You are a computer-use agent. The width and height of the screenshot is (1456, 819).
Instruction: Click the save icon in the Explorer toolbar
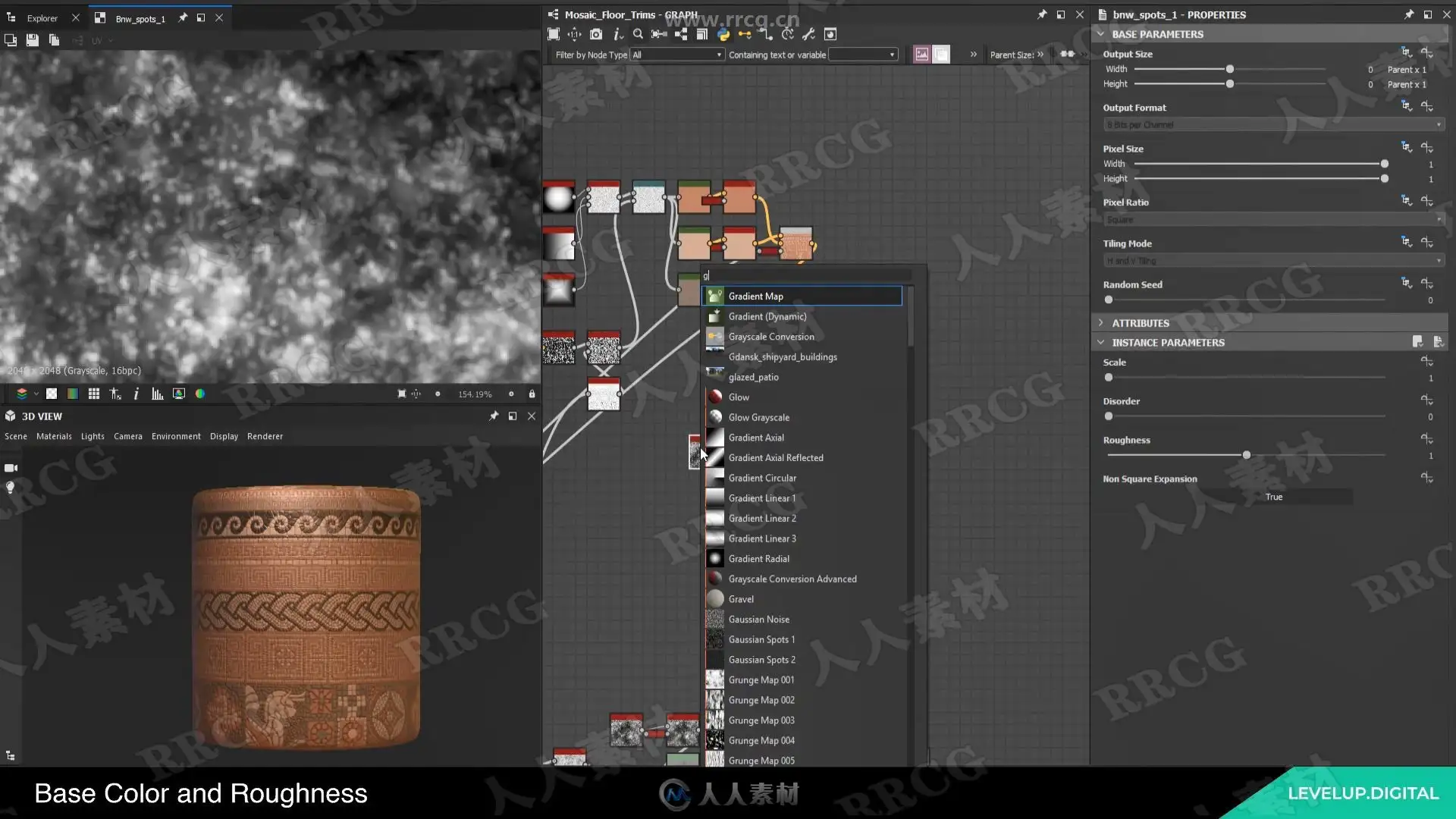32,40
